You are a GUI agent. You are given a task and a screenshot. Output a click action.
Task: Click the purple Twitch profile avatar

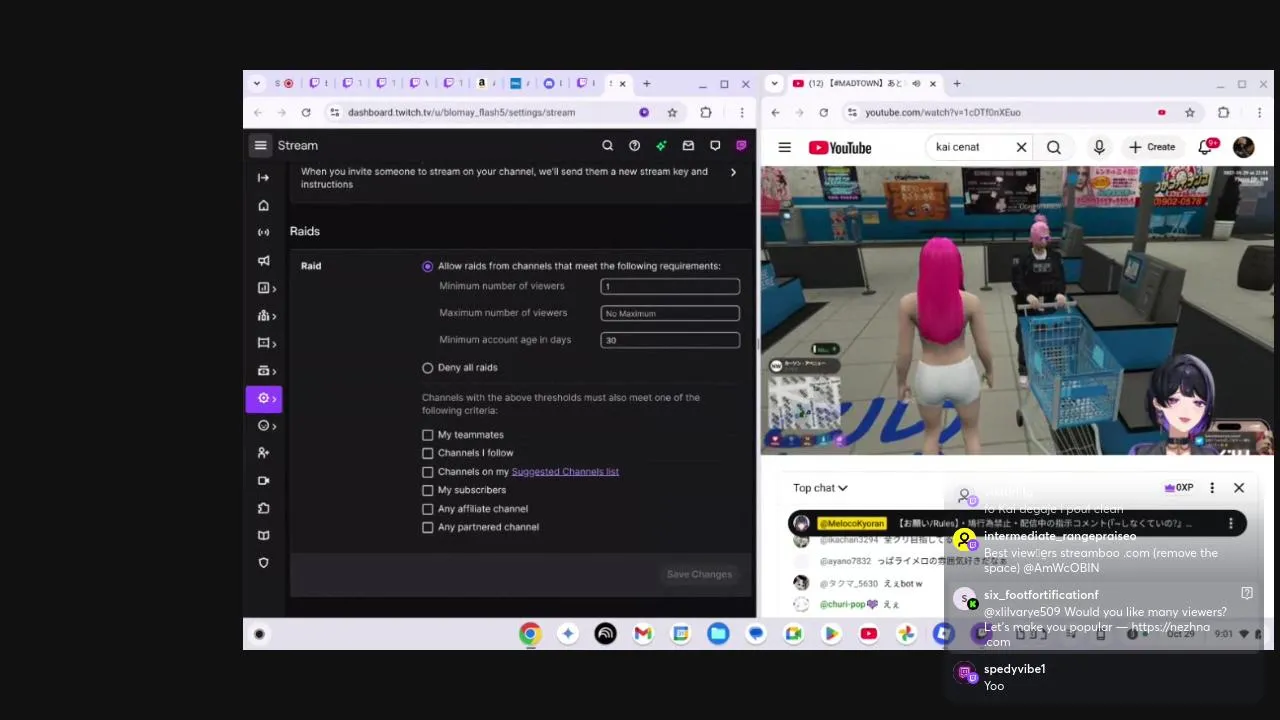point(741,145)
